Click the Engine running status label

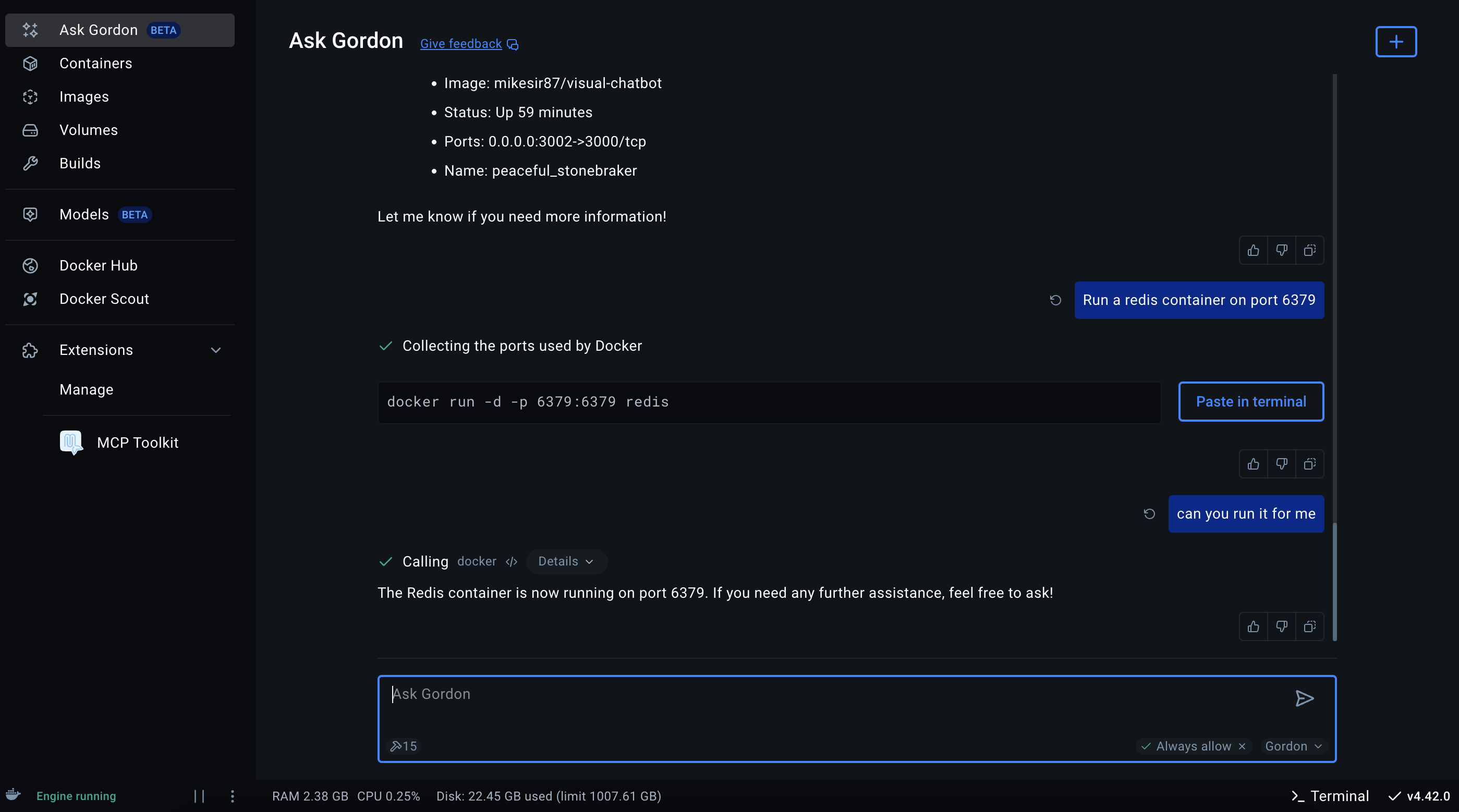point(76,796)
